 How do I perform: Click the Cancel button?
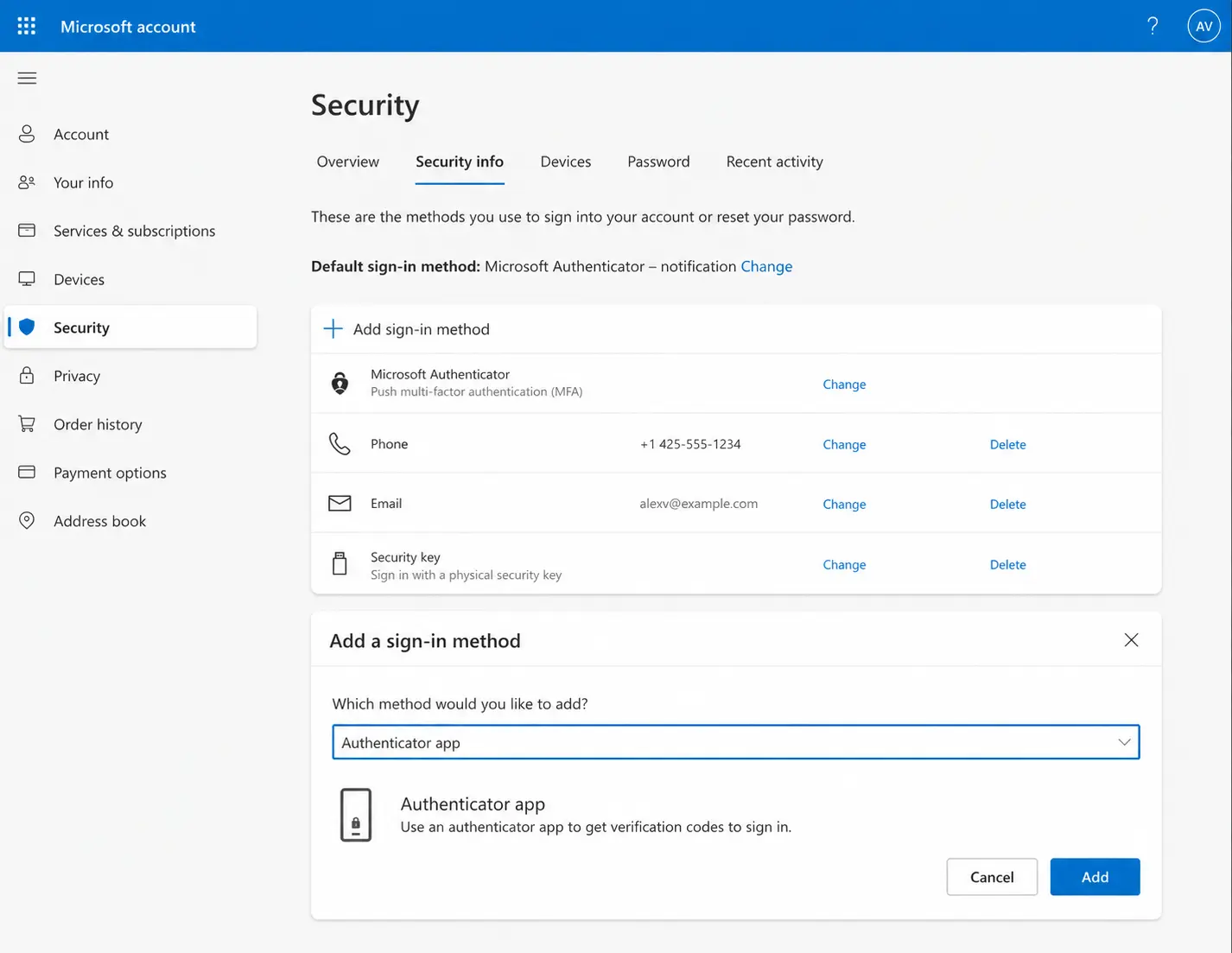[x=992, y=877]
